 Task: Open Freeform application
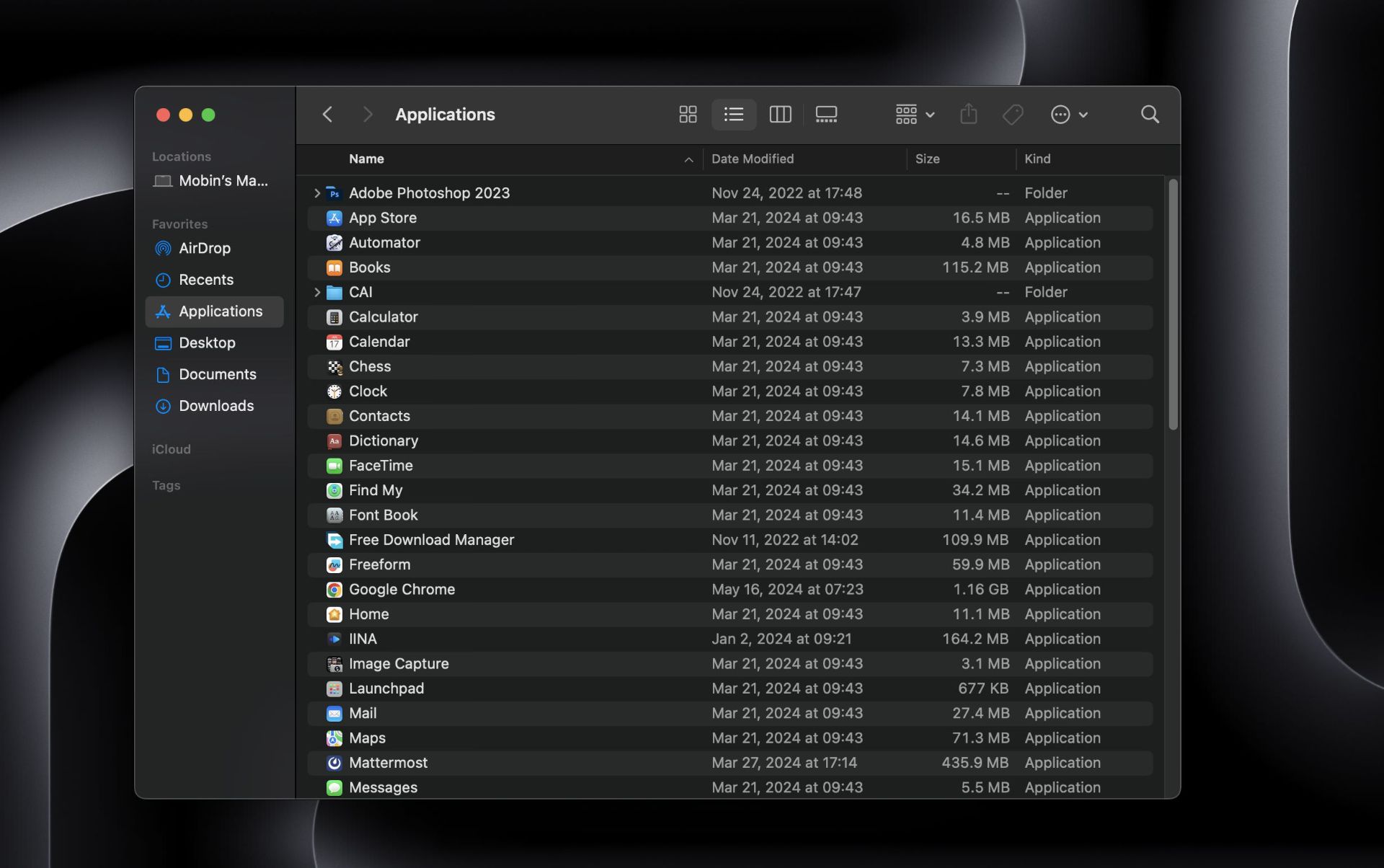pos(379,564)
